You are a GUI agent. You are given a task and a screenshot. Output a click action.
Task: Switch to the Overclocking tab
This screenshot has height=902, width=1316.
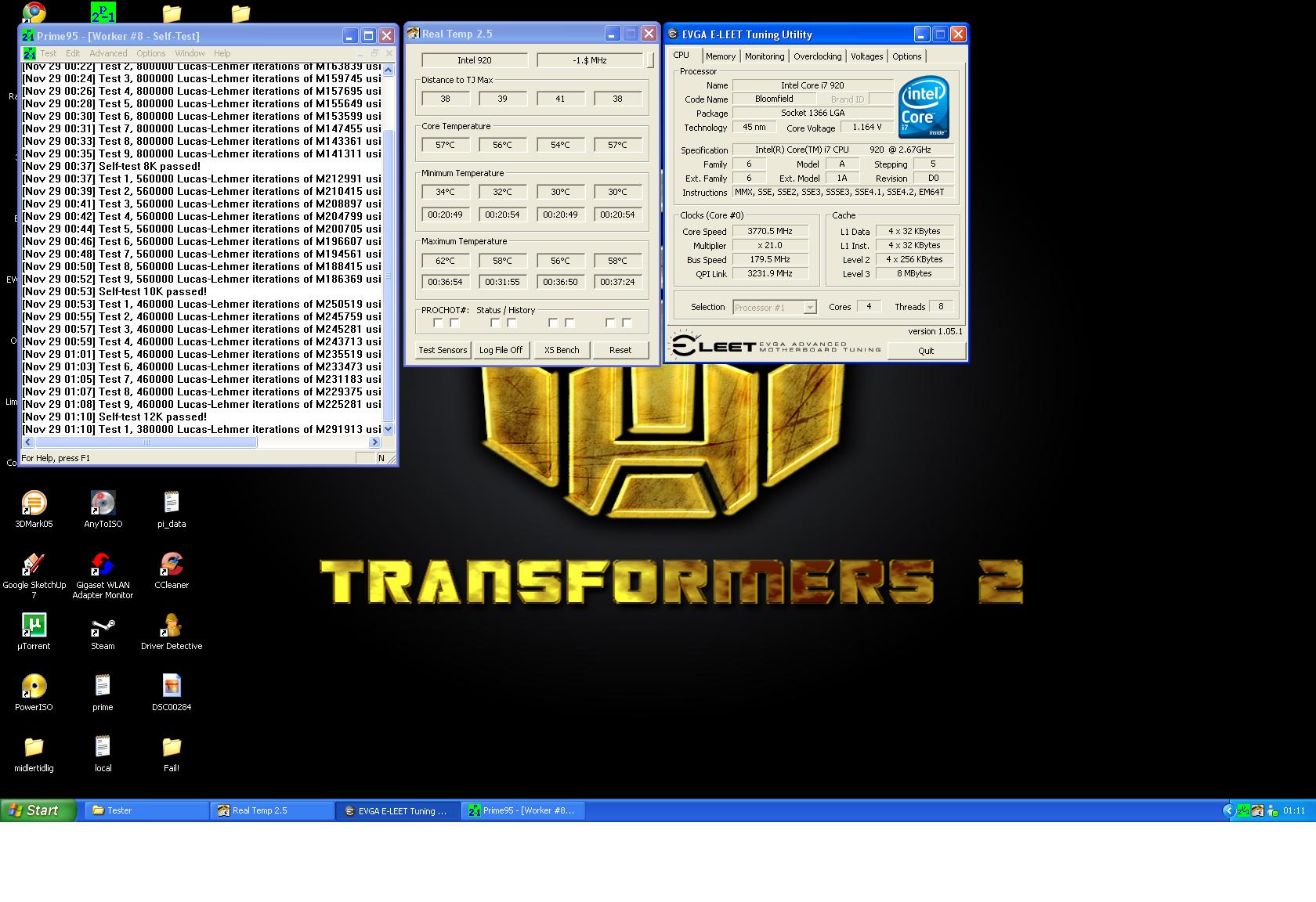817,56
